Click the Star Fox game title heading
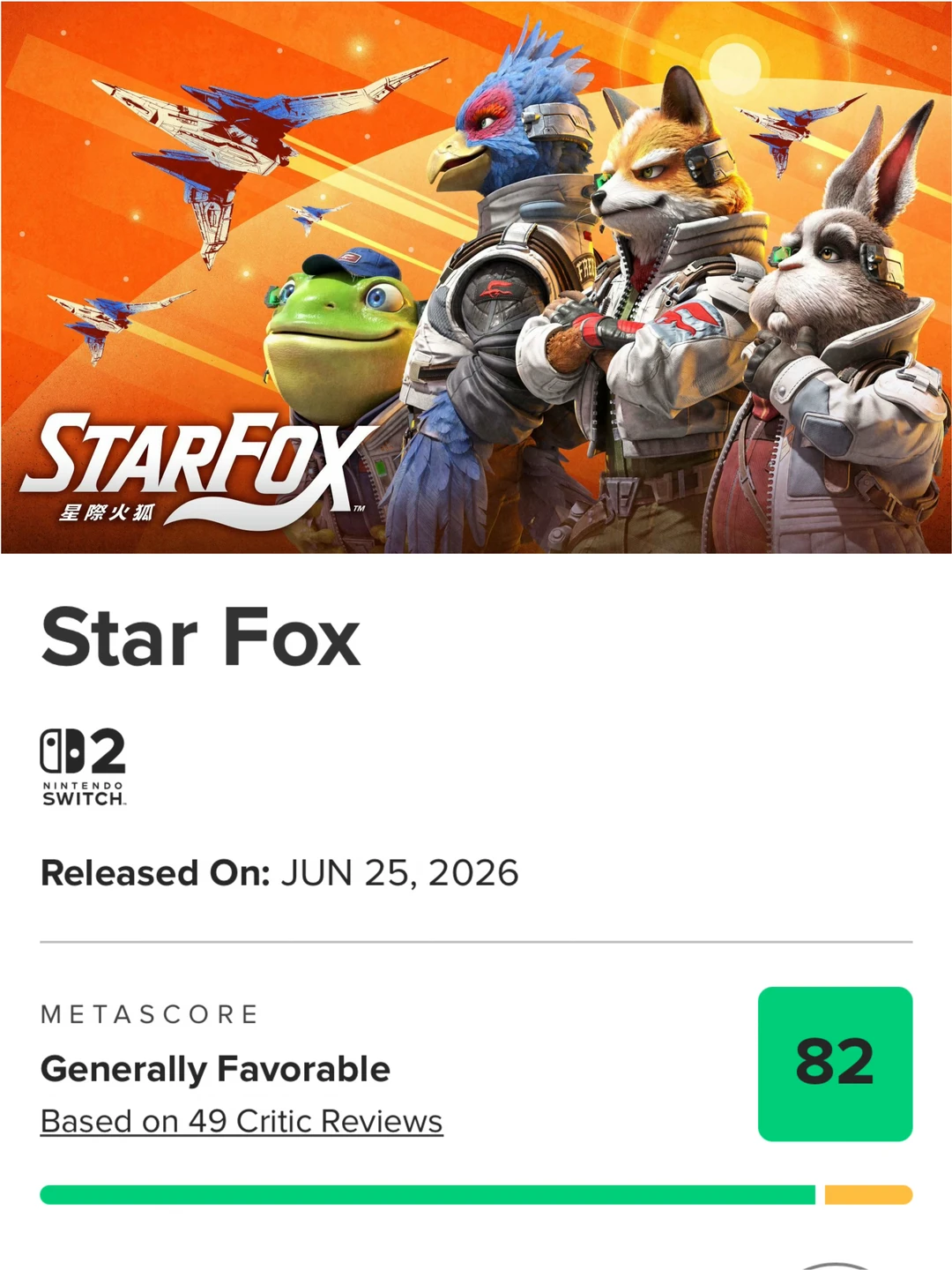Image resolution: width=952 pixels, height=1270 pixels. tap(201, 638)
